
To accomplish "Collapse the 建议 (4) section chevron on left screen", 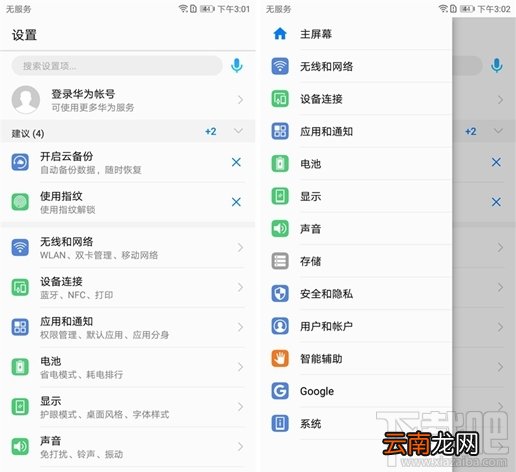I will (x=238, y=131).
